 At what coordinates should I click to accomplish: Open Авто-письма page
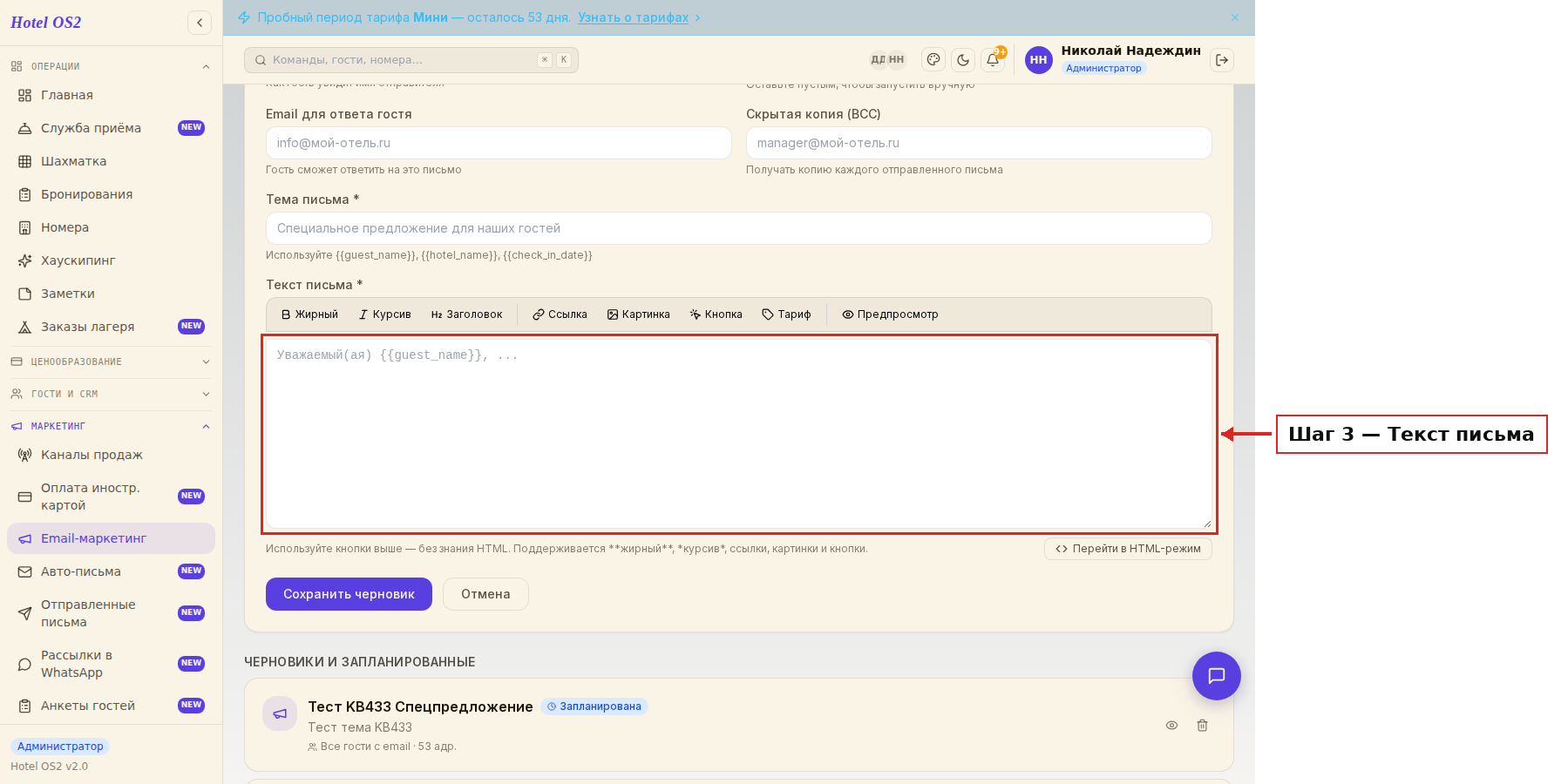111,571
